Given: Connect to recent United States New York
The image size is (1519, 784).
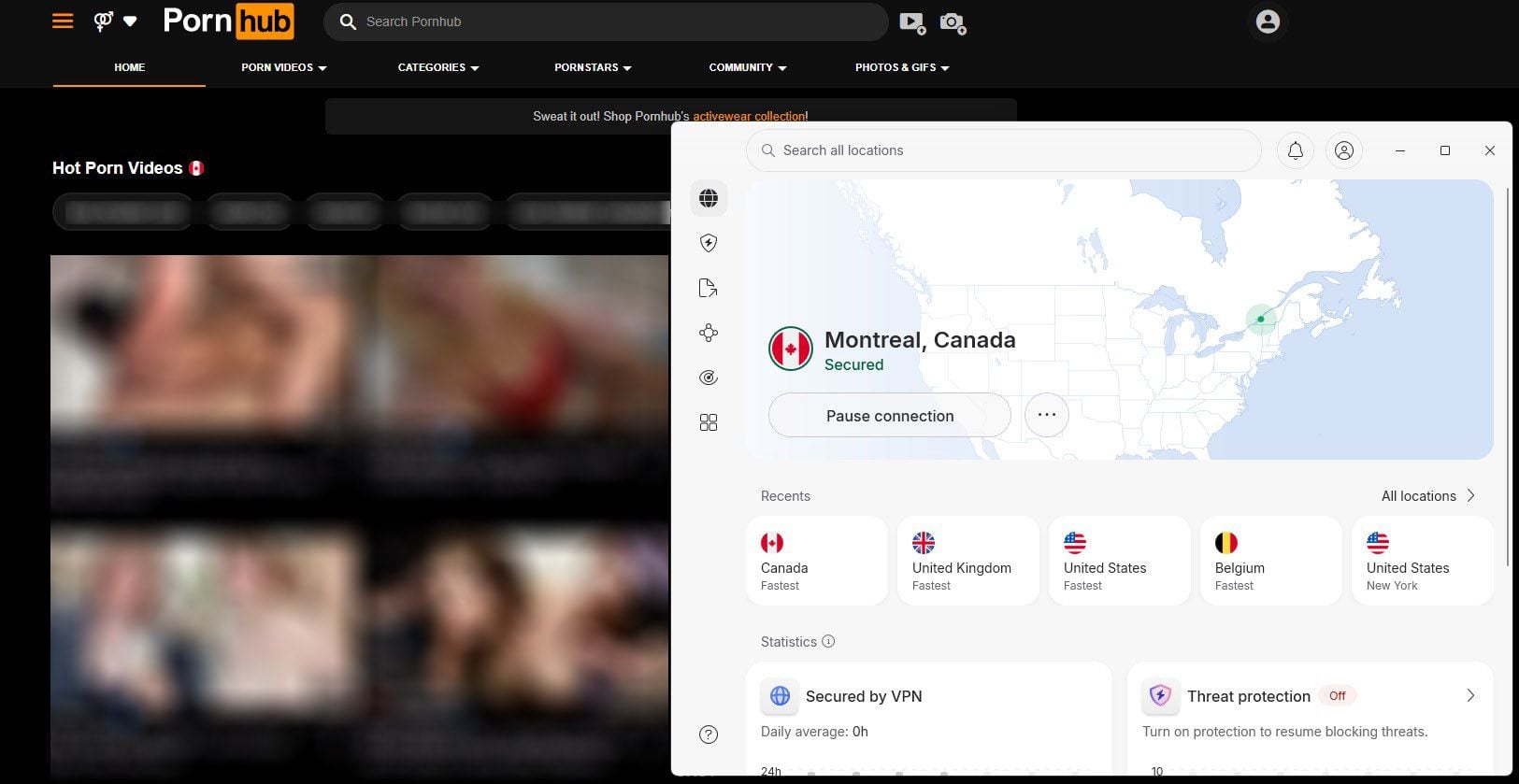Looking at the screenshot, I should click(1423, 561).
